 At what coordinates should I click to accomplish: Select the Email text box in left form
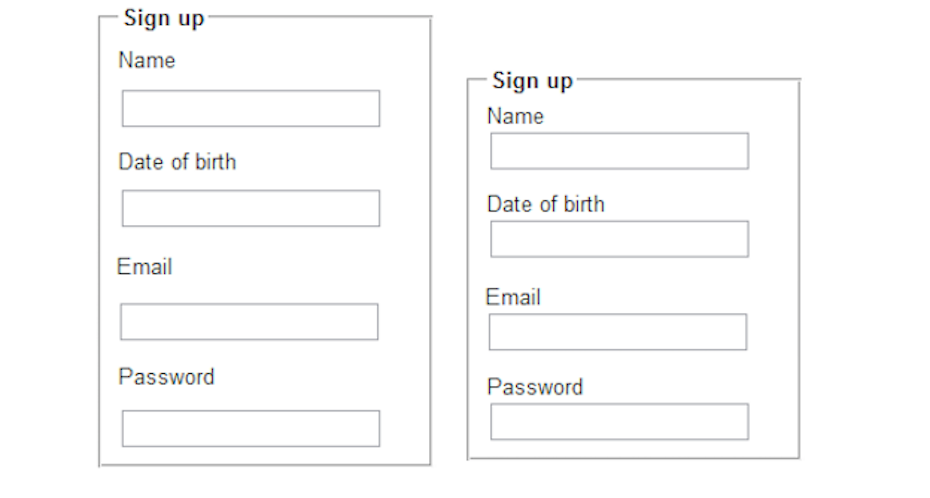249,322
